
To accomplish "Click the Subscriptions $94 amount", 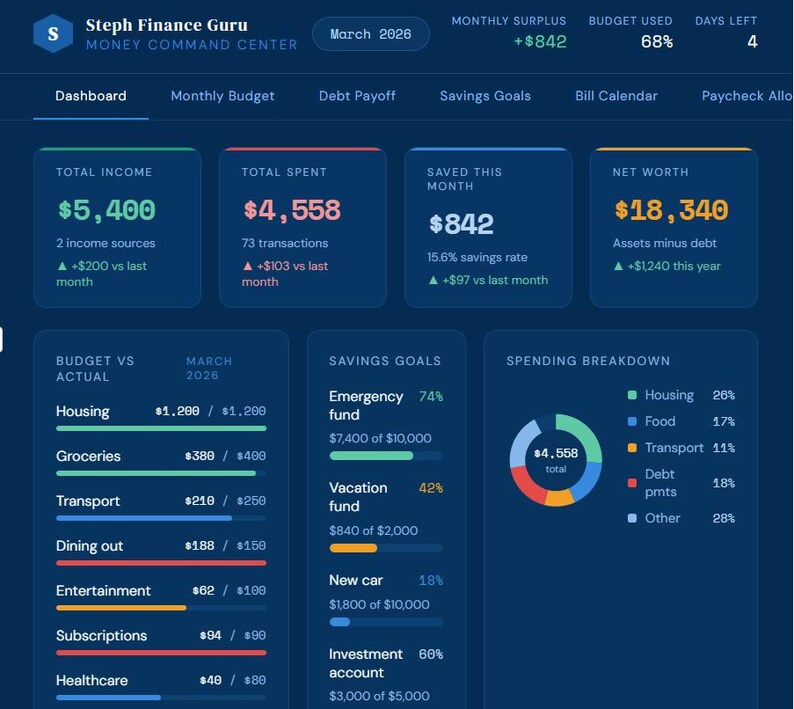I will tap(210, 635).
